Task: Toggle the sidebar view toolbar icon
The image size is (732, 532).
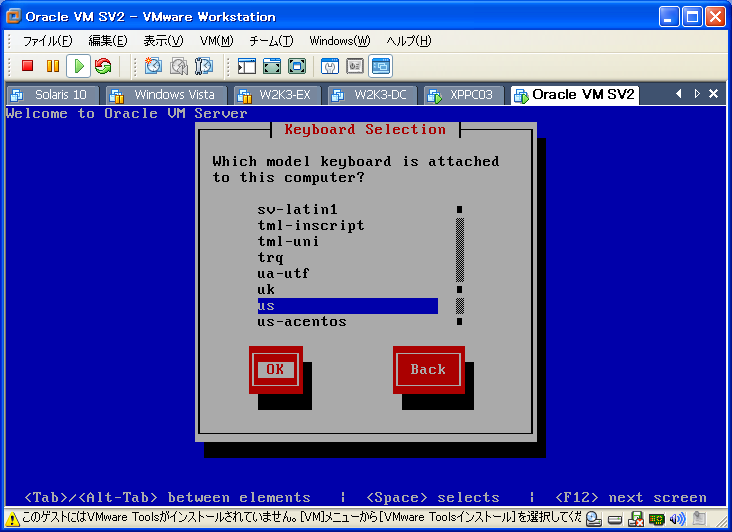Action: (x=246, y=66)
